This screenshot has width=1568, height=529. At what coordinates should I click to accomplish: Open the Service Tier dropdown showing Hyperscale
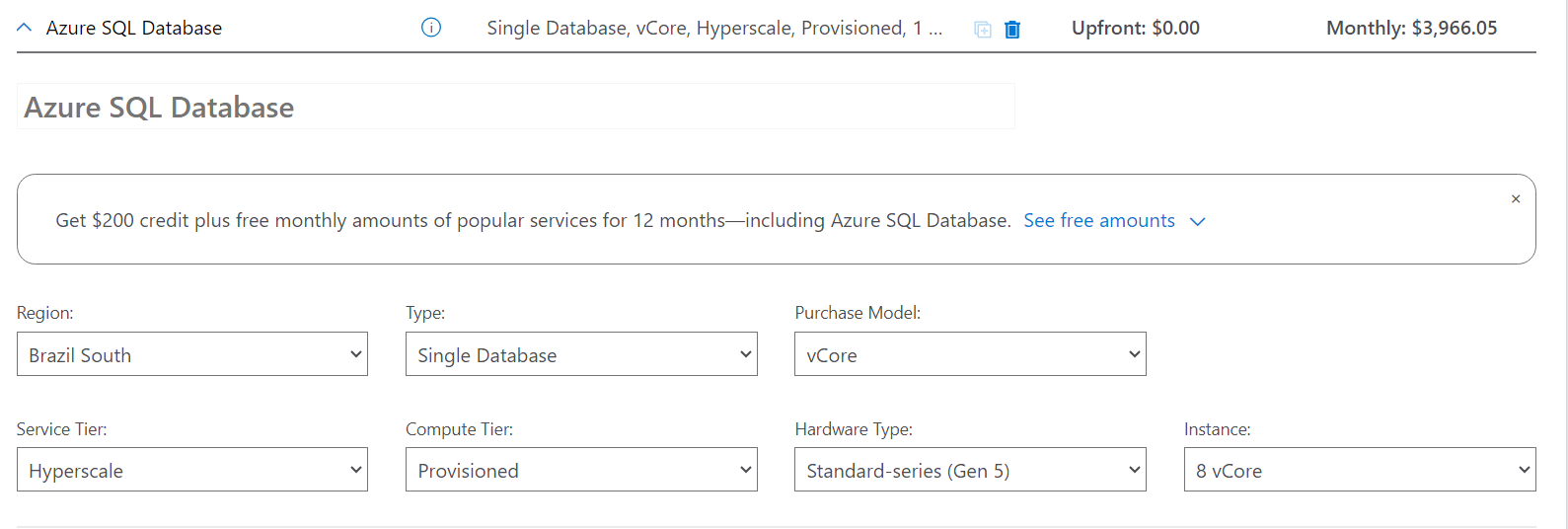point(192,470)
